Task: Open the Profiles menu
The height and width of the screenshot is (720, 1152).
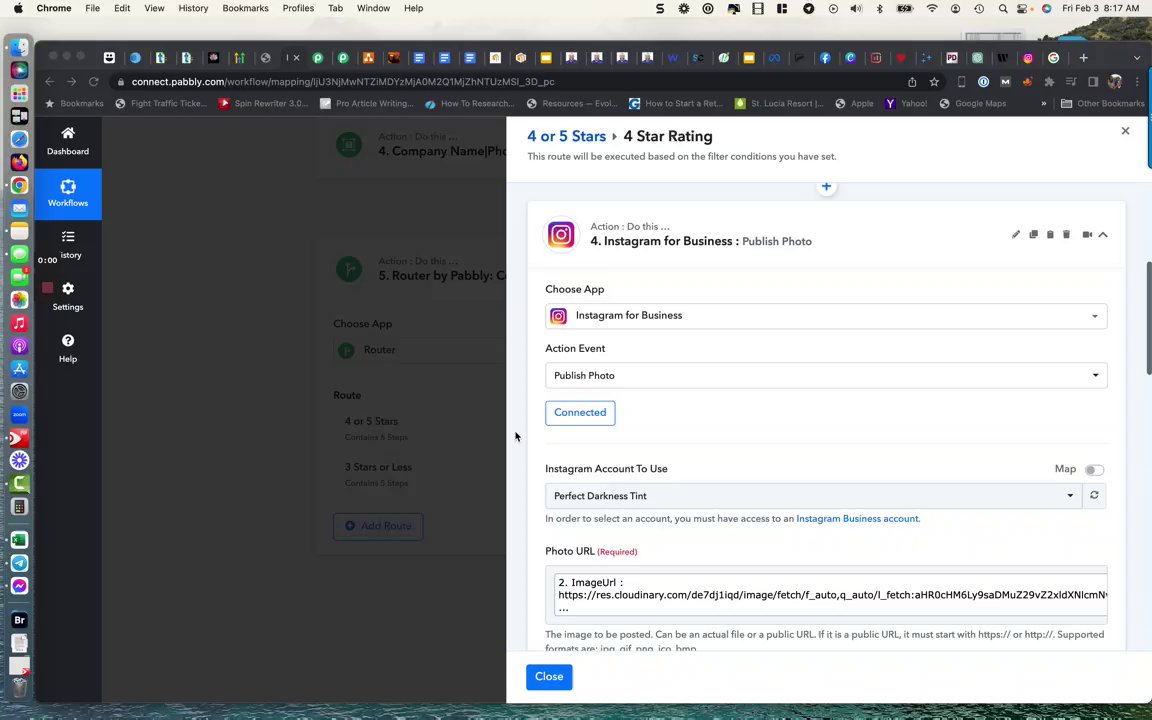Action: [x=298, y=8]
